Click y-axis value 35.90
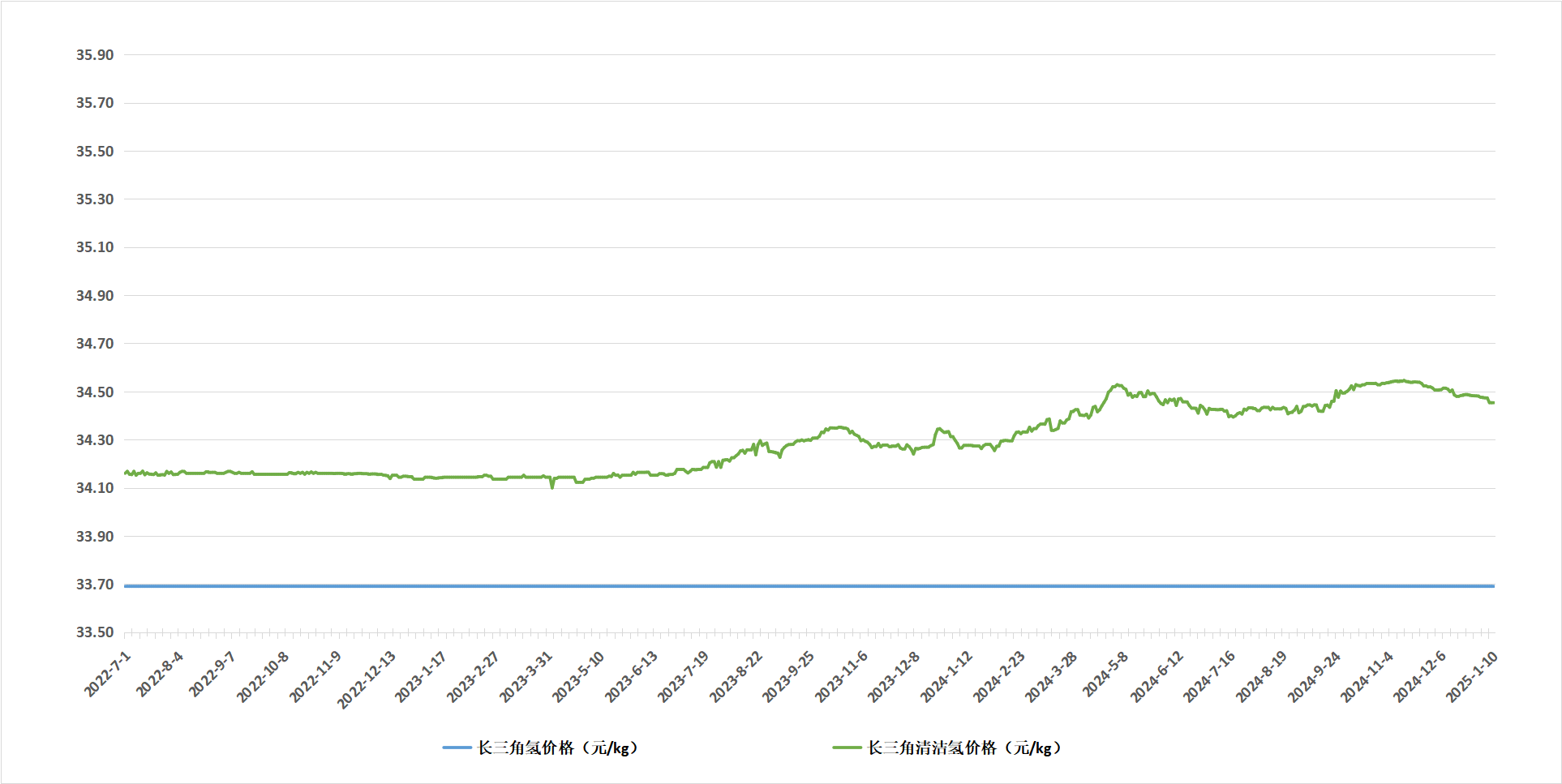Image resolution: width=1562 pixels, height=784 pixels. click(95, 55)
